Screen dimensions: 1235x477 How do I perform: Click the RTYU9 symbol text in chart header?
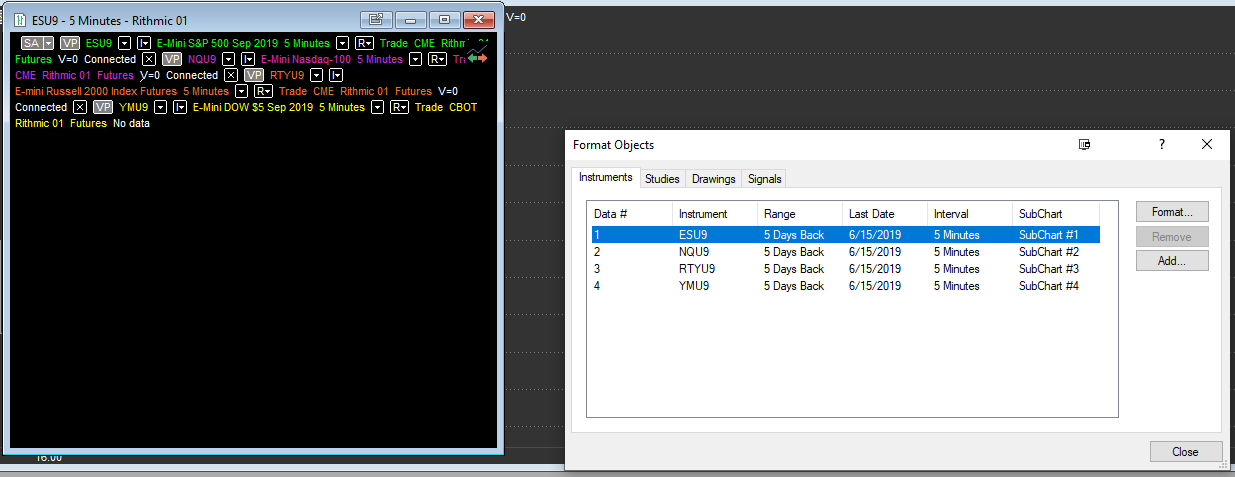pyautogui.click(x=288, y=75)
